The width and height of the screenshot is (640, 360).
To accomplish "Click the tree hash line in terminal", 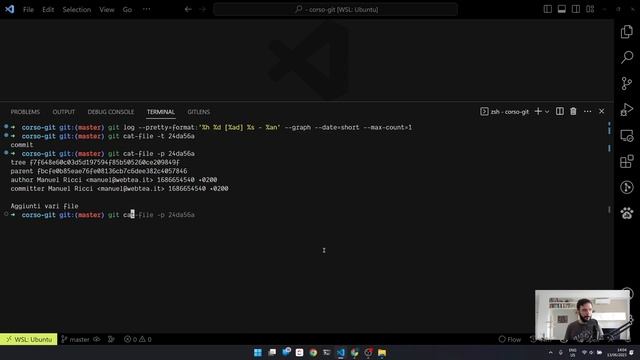I will (95, 162).
